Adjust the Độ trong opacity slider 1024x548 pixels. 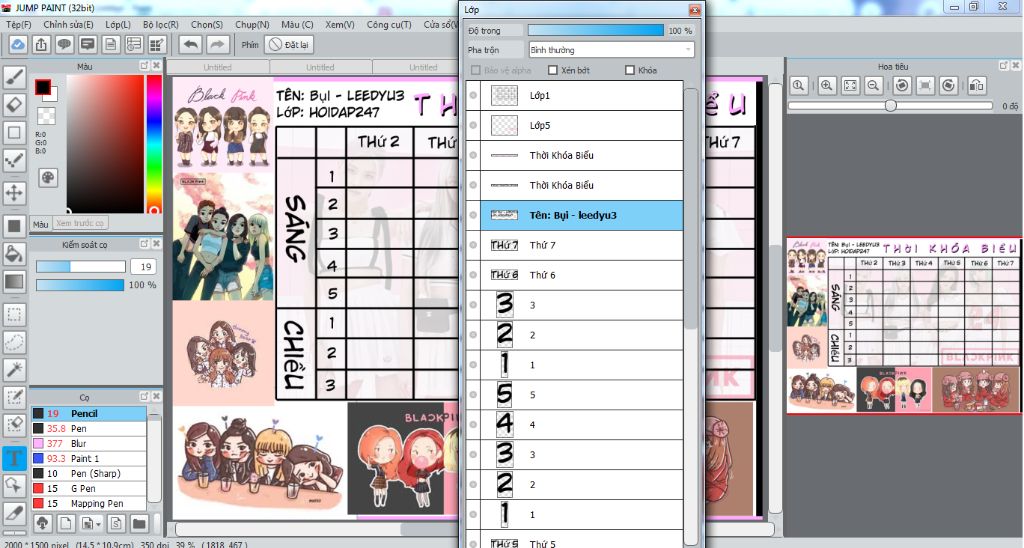tap(596, 30)
